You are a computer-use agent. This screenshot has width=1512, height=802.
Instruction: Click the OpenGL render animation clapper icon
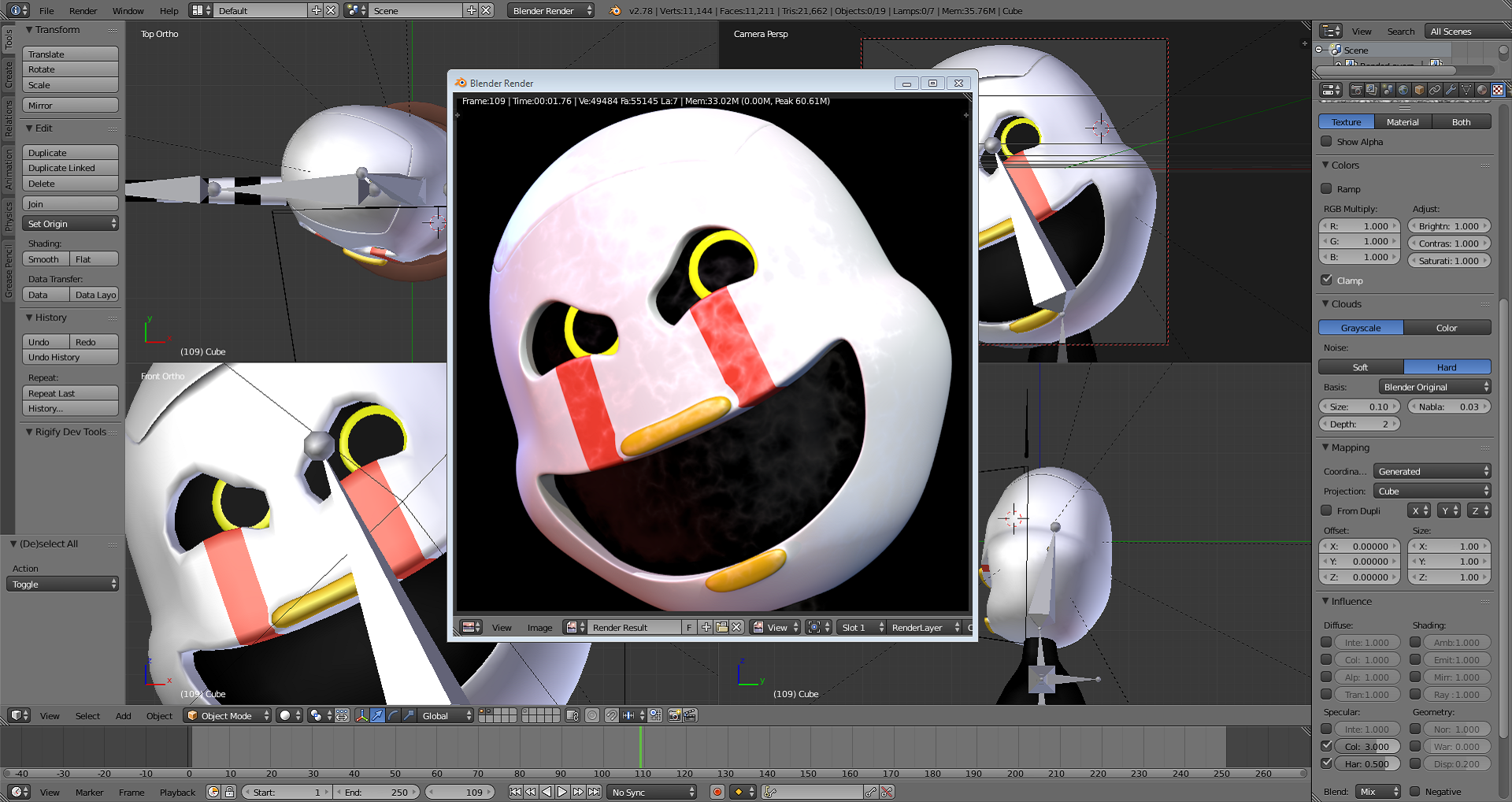pyautogui.click(x=690, y=715)
